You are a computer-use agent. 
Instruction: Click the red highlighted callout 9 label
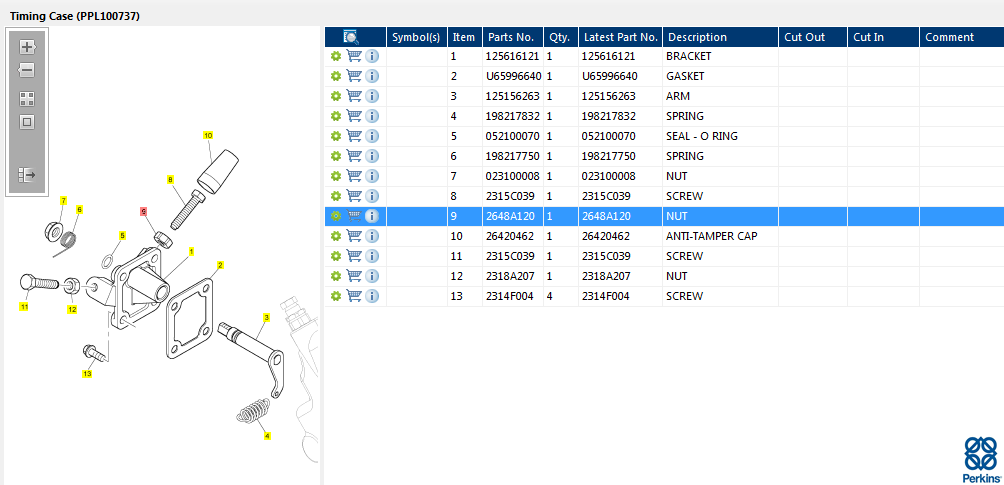[144, 212]
